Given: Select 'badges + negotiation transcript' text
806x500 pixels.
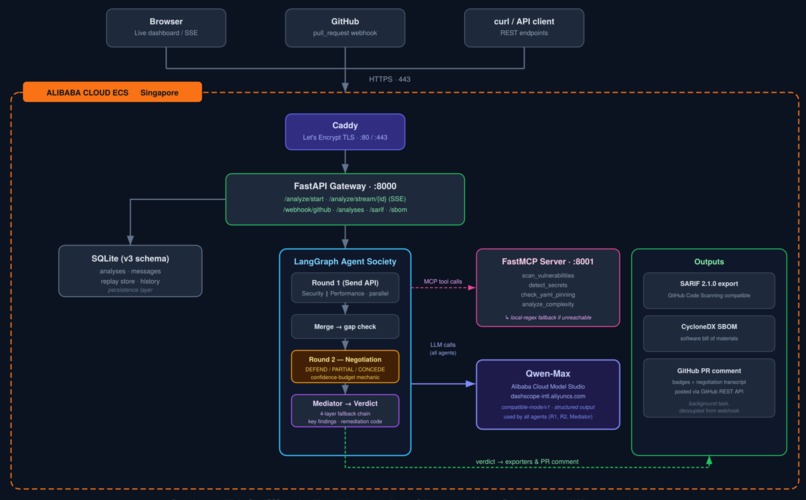Looking at the screenshot, I should [x=709, y=382].
